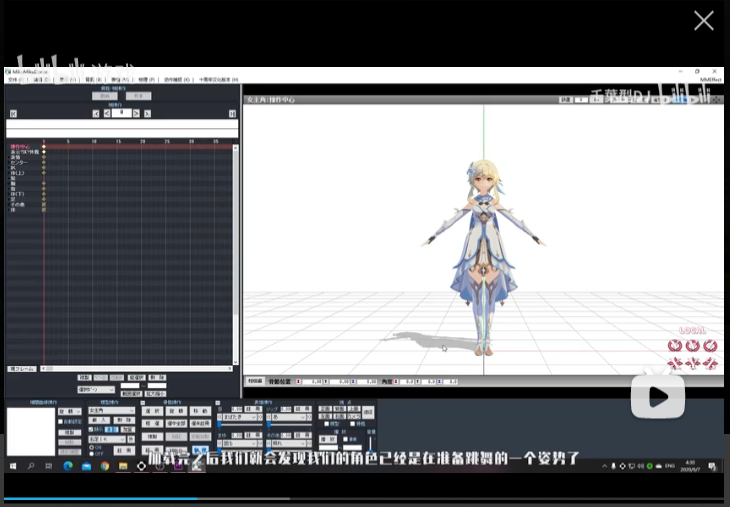Open the Windows Start menu
730x507 pixels.
[13, 466]
